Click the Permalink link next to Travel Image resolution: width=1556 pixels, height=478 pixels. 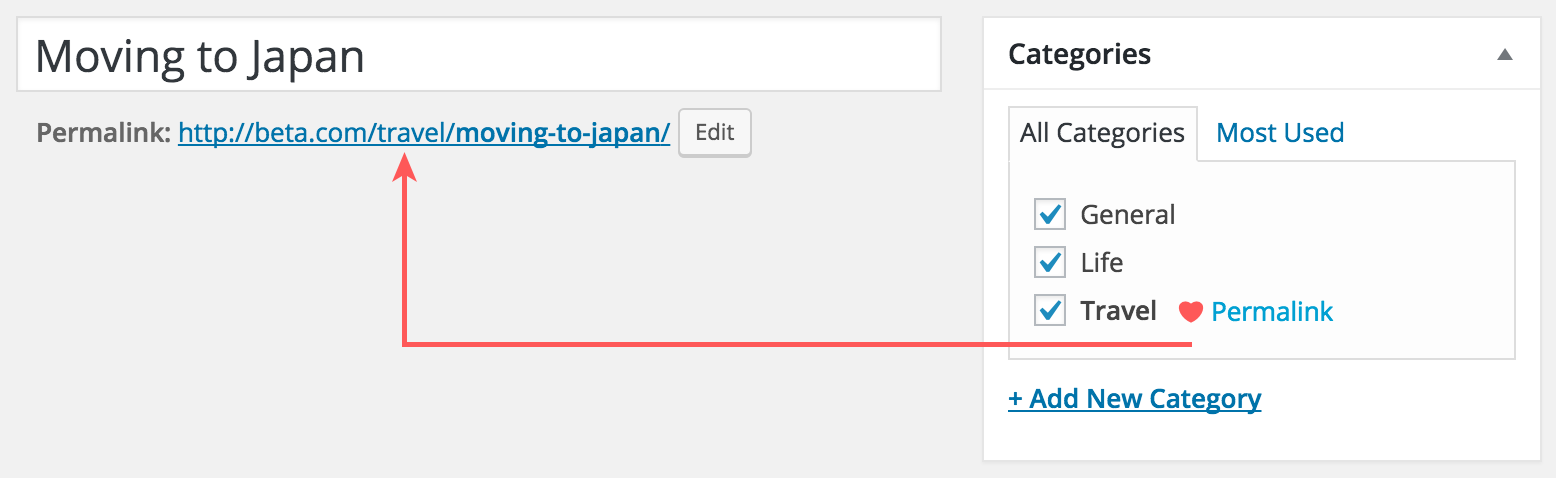click(x=1272, y=312)
